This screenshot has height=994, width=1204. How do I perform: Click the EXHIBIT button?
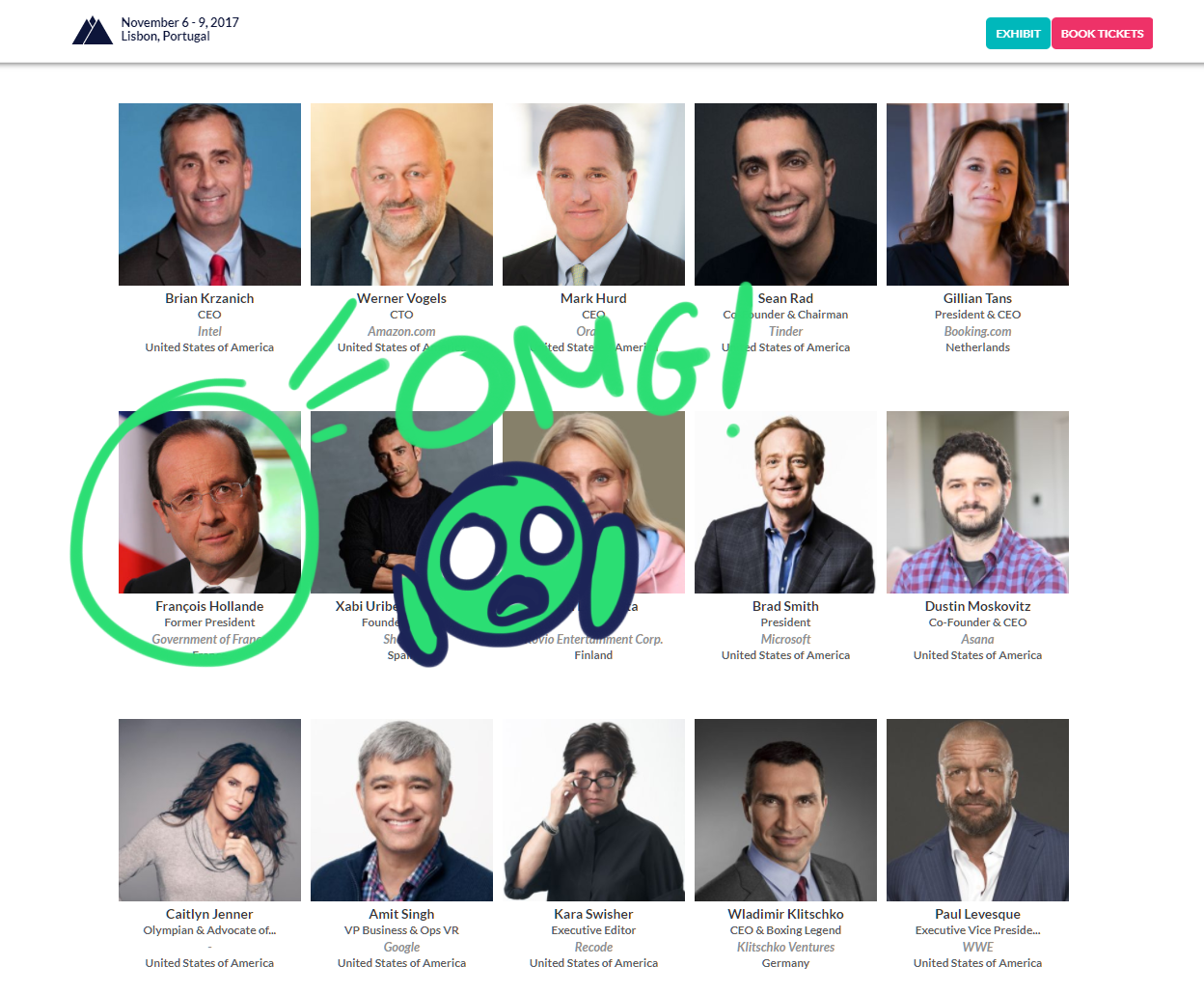pyautogui.click(x=1018, y=34)
